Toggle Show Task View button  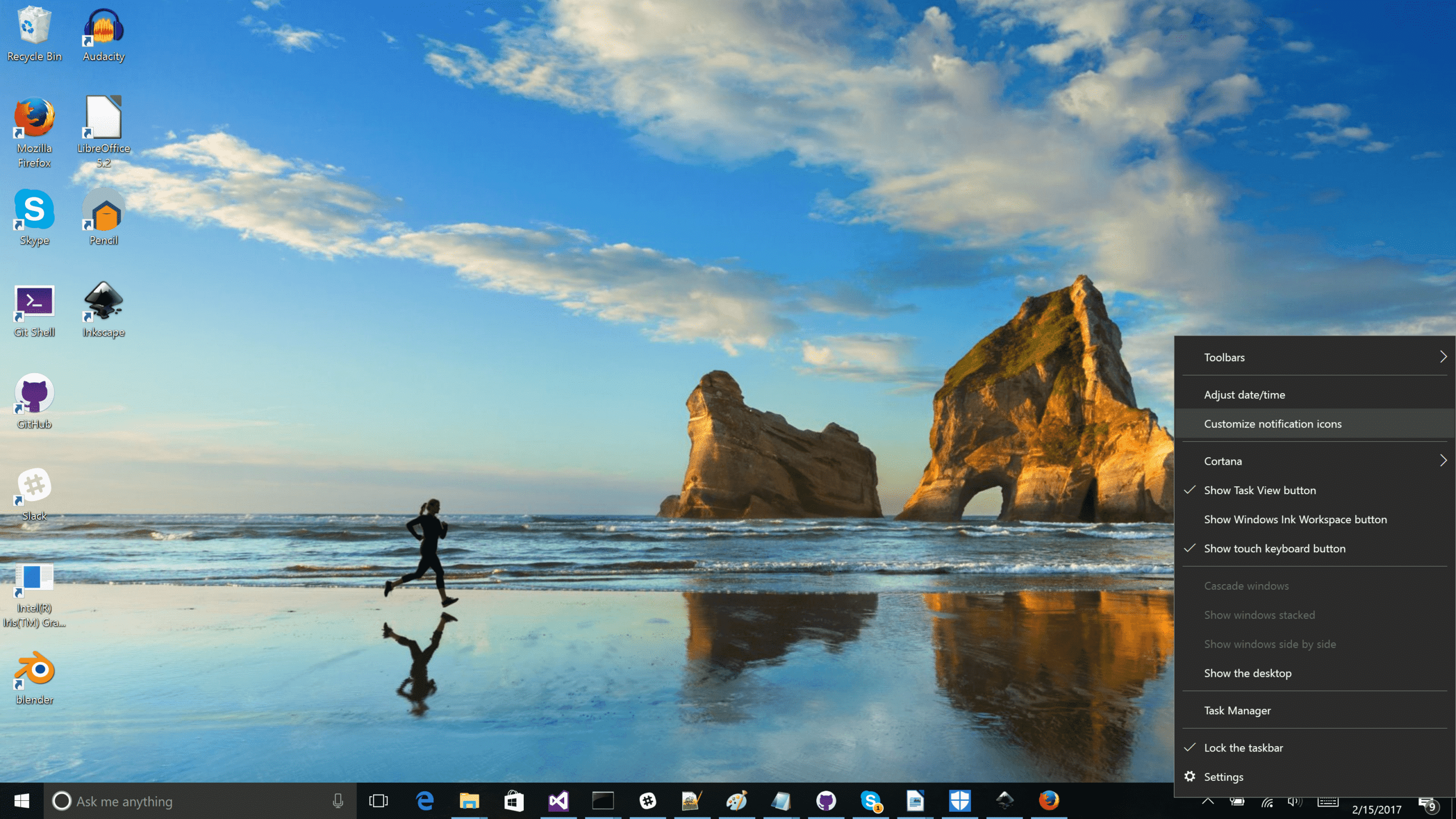(1259, 490)
